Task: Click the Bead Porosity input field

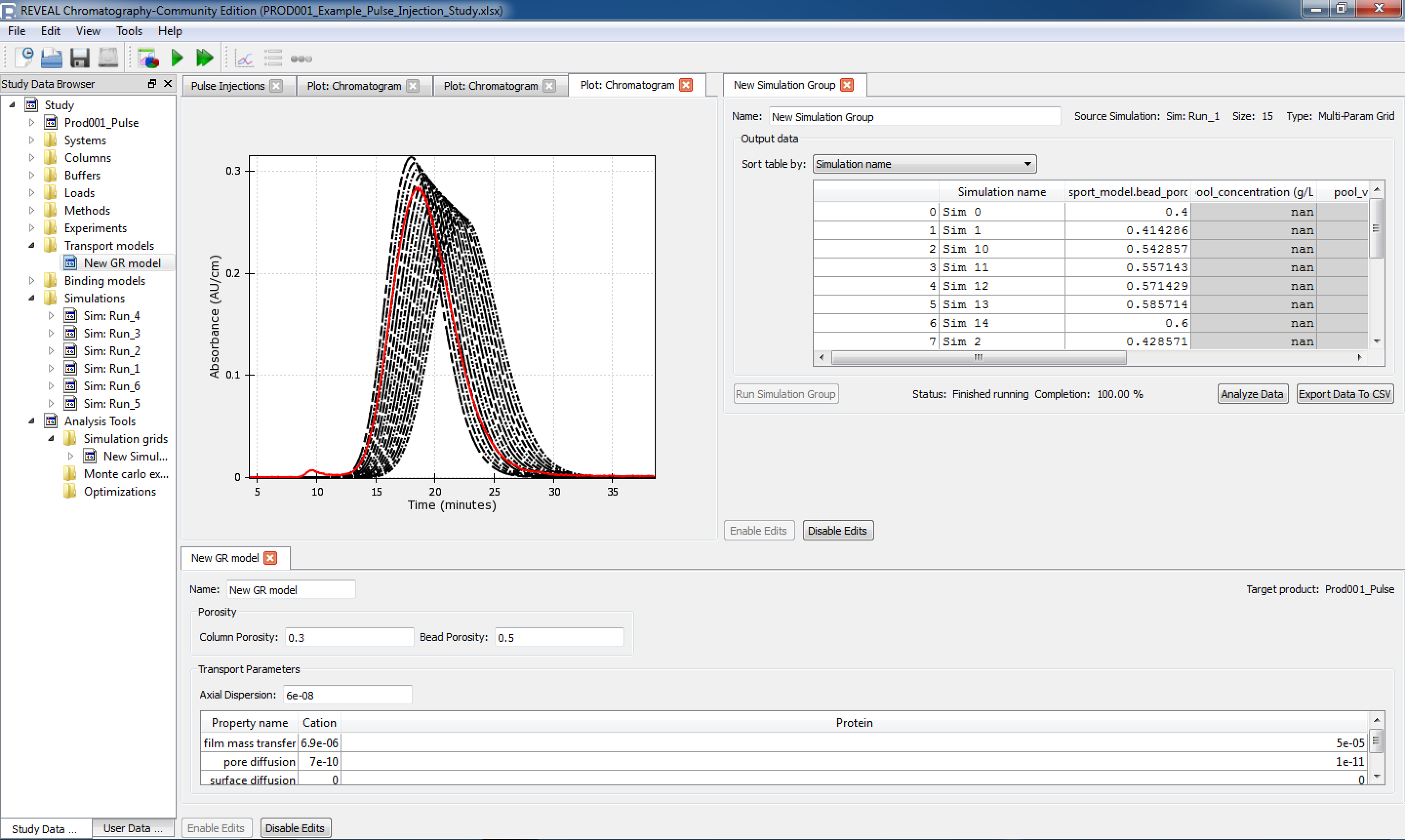Action: click(x=559, y=638)
